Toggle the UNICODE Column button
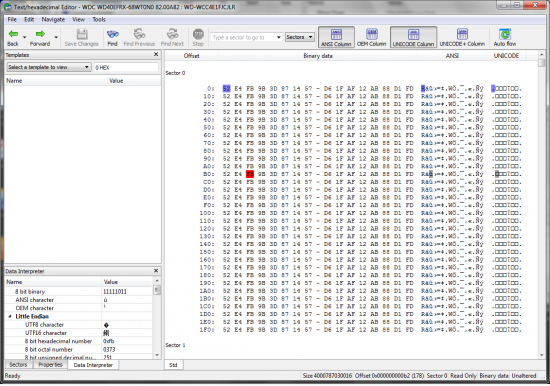Viewport: 550px width, 386px height. (413, 37)
